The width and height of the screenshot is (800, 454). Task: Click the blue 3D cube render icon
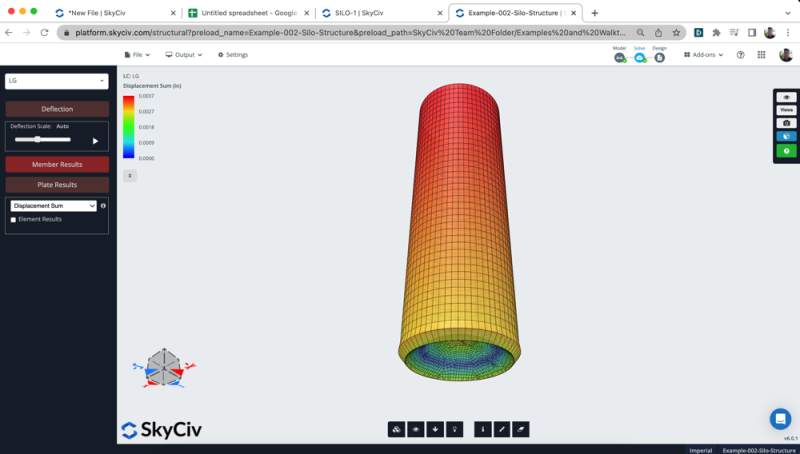(786, 137)
